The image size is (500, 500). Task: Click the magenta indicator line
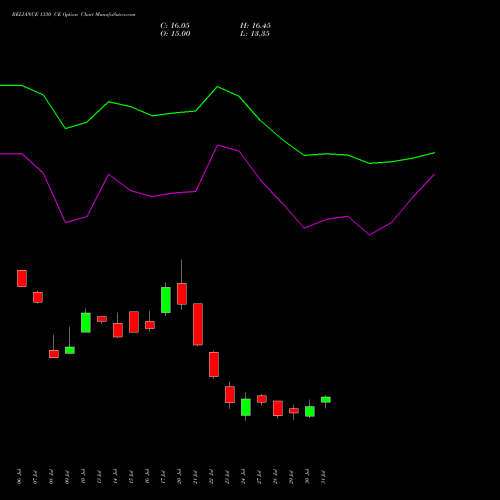pyautogui.click(x=217, y=146)
